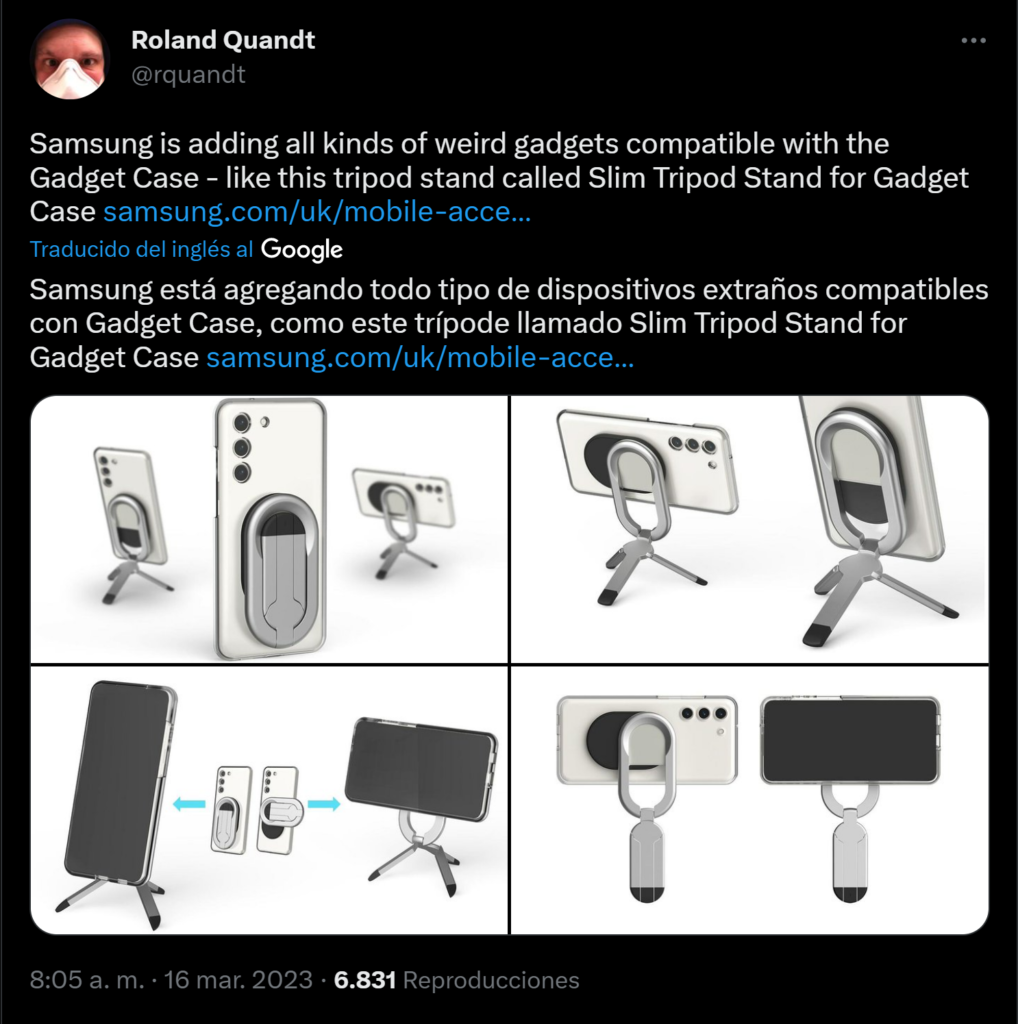
Task: Click the right blue arrow in image
Action: point(324,804)
